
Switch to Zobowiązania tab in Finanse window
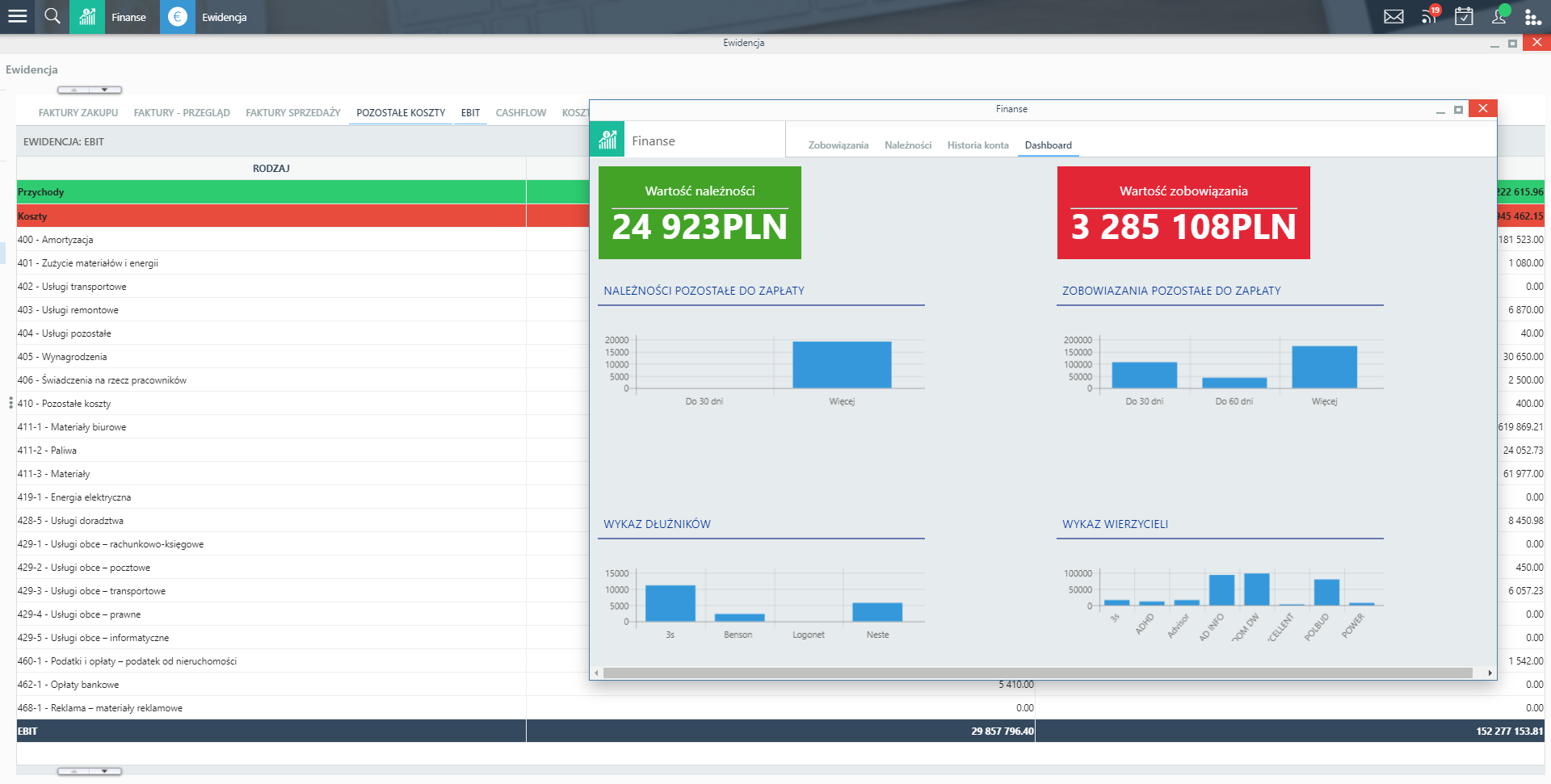coord(839,145)
